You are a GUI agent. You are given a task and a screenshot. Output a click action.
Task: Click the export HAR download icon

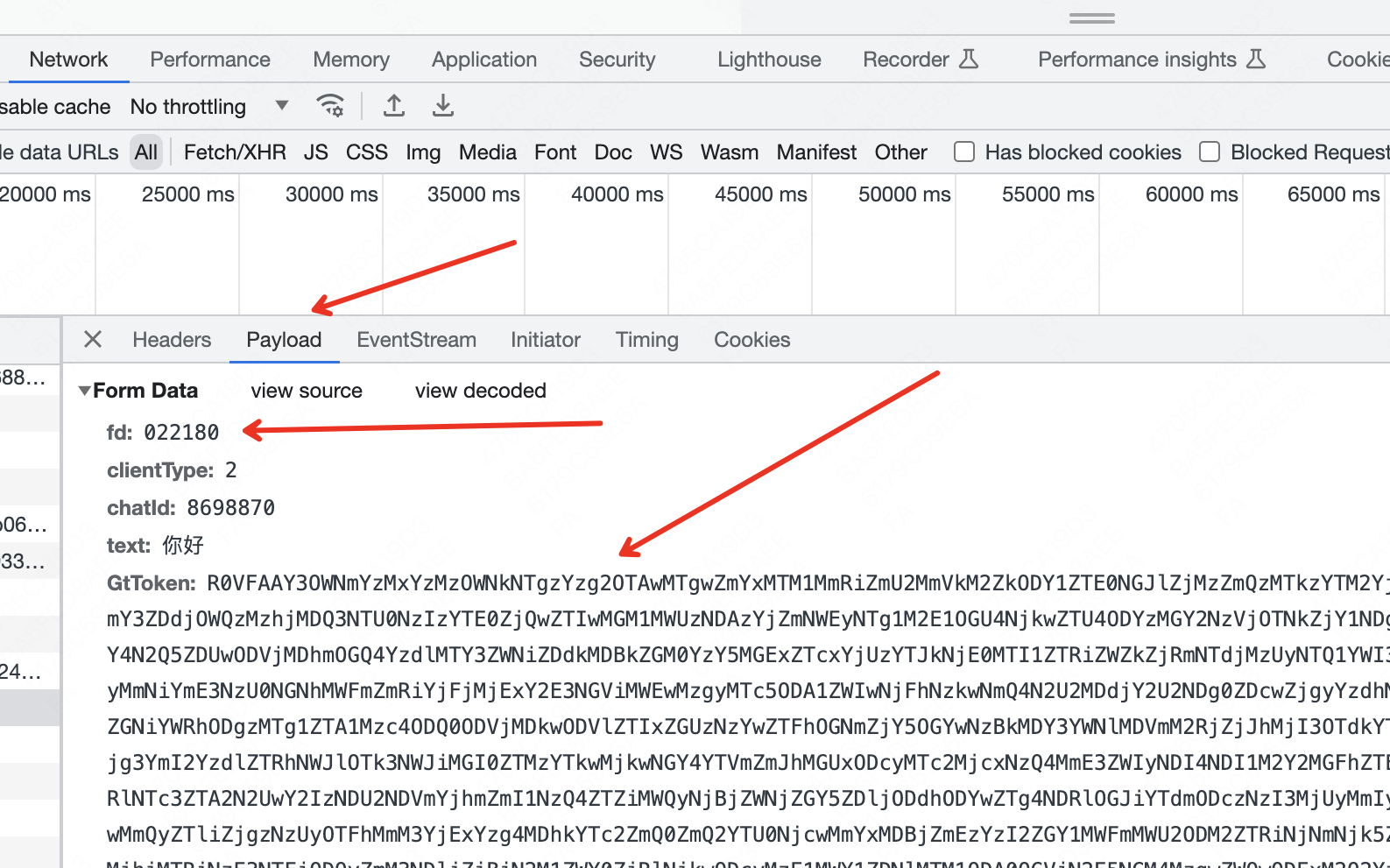click(443, 106)
